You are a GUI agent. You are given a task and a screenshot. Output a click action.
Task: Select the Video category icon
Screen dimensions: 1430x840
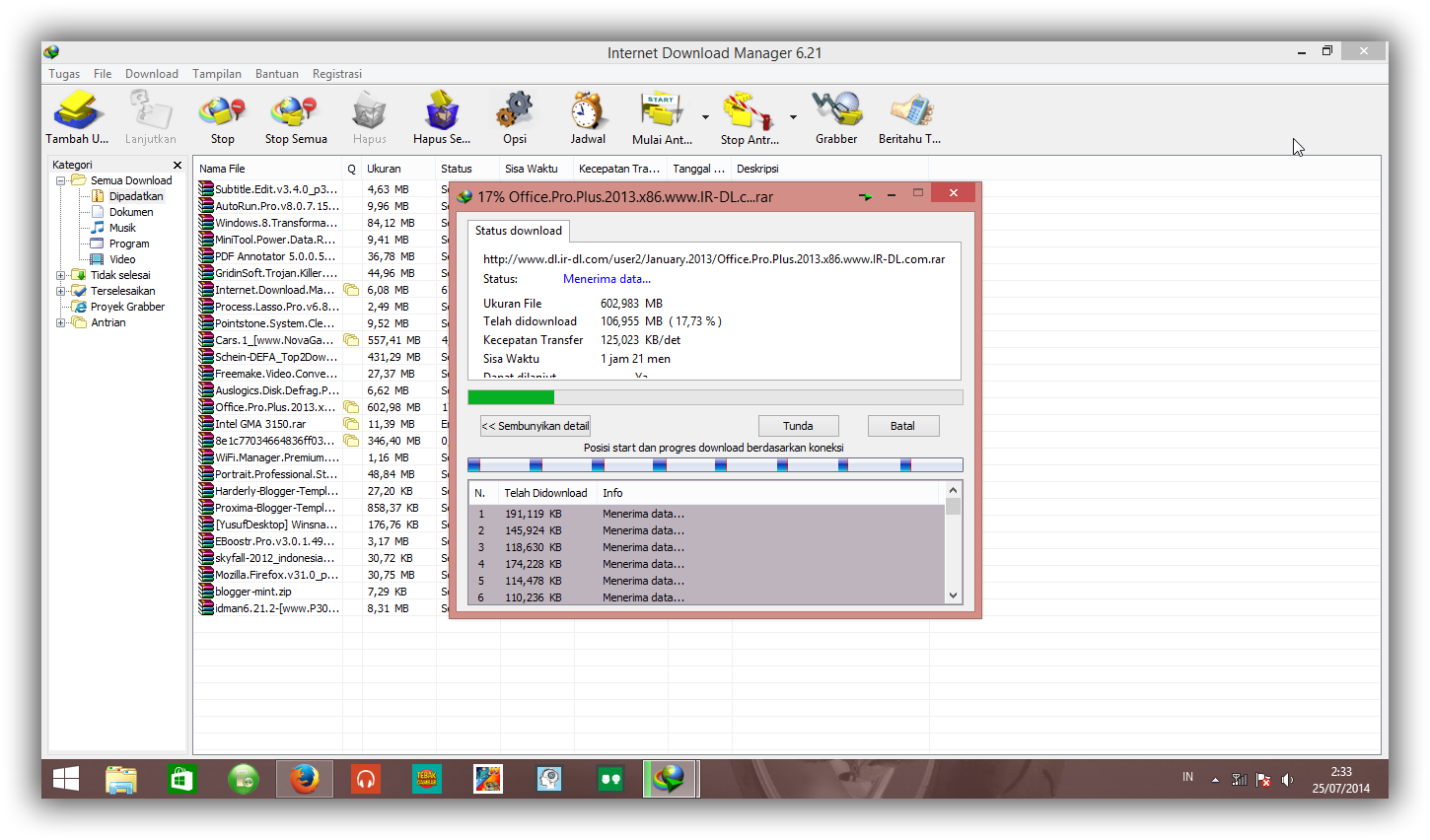click(98, 259)
